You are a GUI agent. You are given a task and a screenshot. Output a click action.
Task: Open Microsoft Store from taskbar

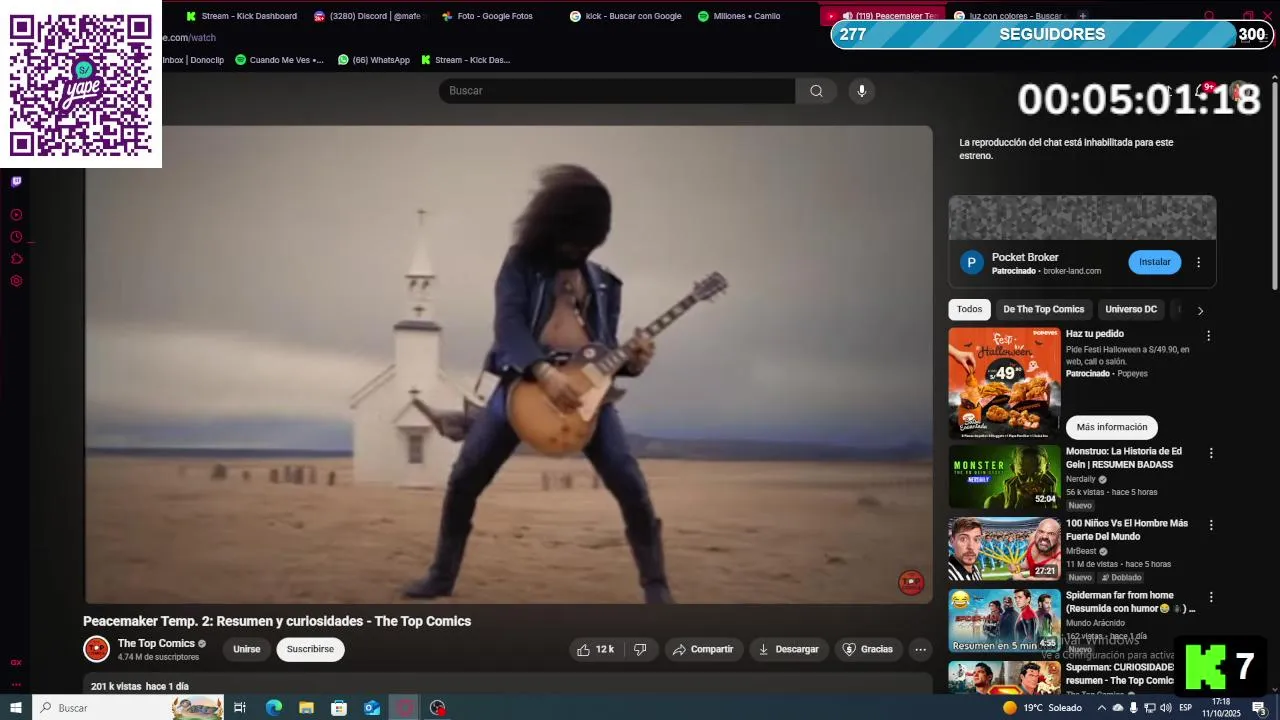339,708
